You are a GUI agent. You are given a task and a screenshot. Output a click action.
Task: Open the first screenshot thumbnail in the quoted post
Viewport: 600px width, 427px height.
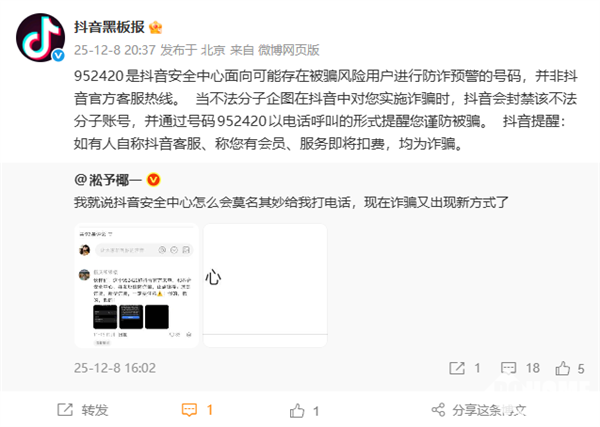point(137,285)
